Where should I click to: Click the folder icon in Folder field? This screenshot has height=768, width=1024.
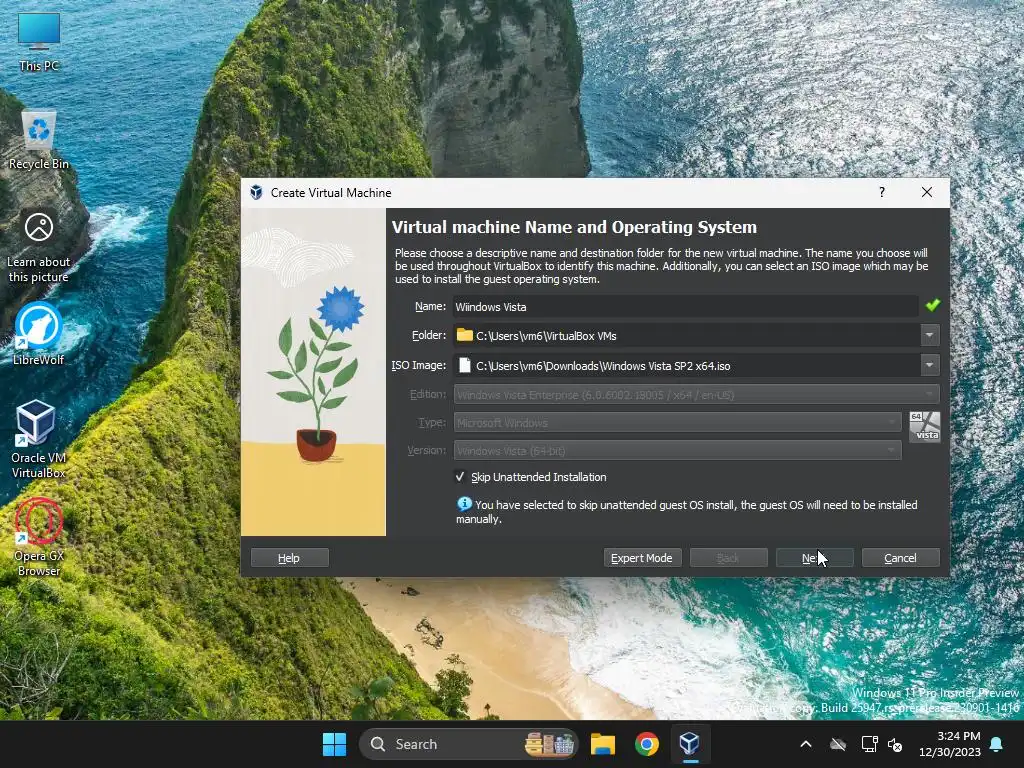(464, 335)
